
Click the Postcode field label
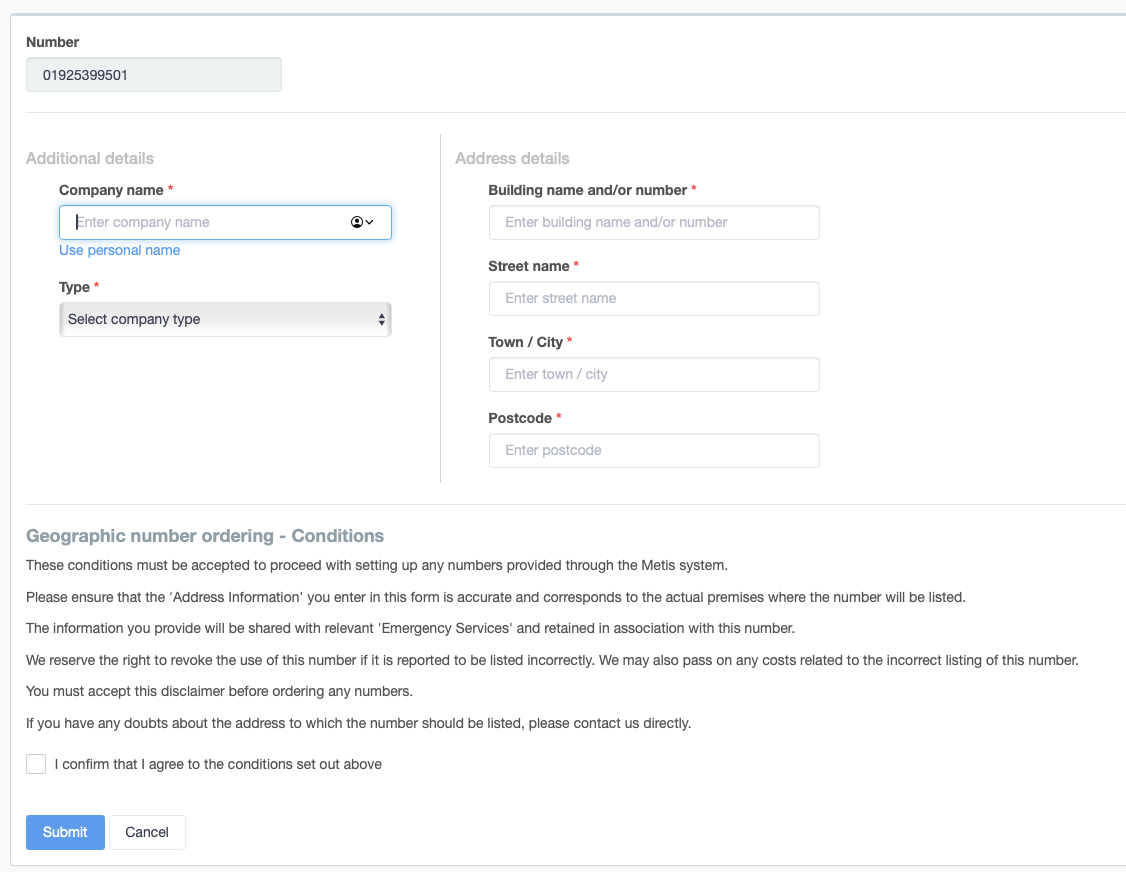(520, 418)
